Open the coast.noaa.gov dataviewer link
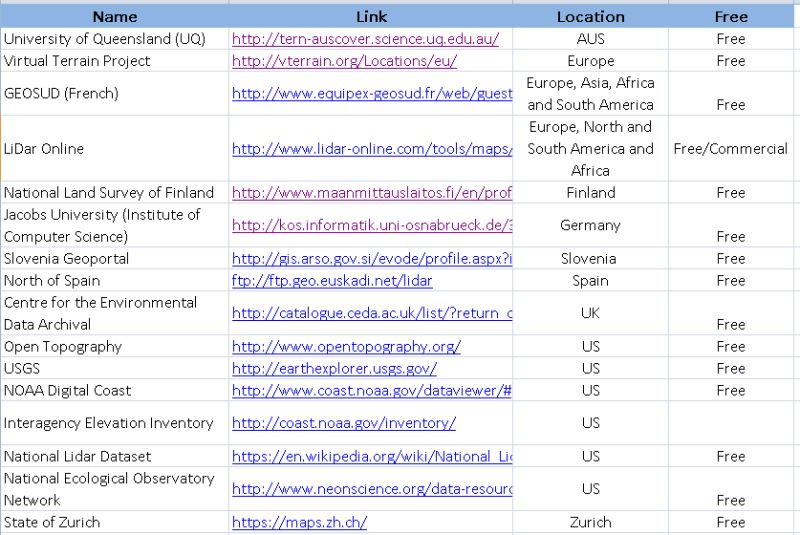Viewport: 800px width, 535px height. click(x=372, y=390)
